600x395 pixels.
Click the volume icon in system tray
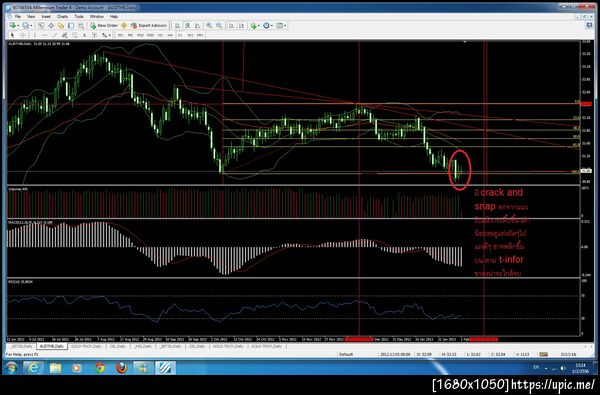(x=563, y=368)
